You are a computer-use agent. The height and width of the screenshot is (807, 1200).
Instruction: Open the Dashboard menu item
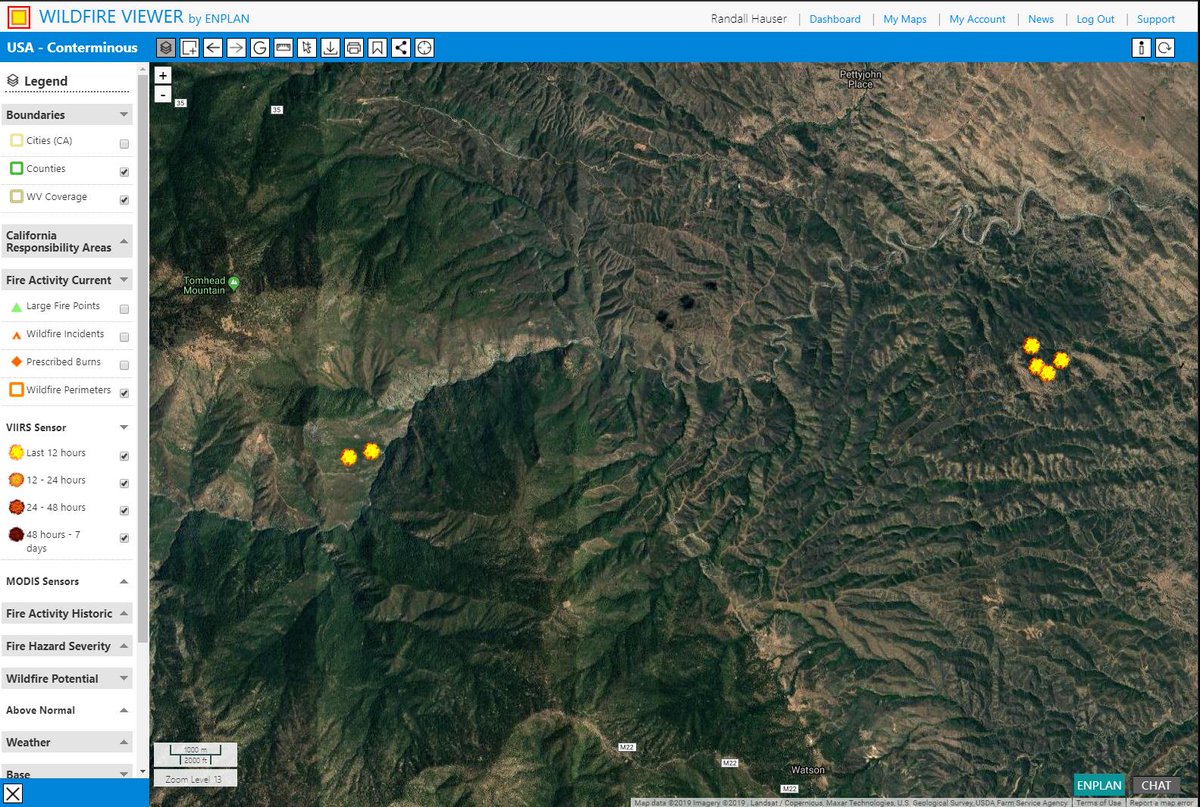tap(835, 18)
